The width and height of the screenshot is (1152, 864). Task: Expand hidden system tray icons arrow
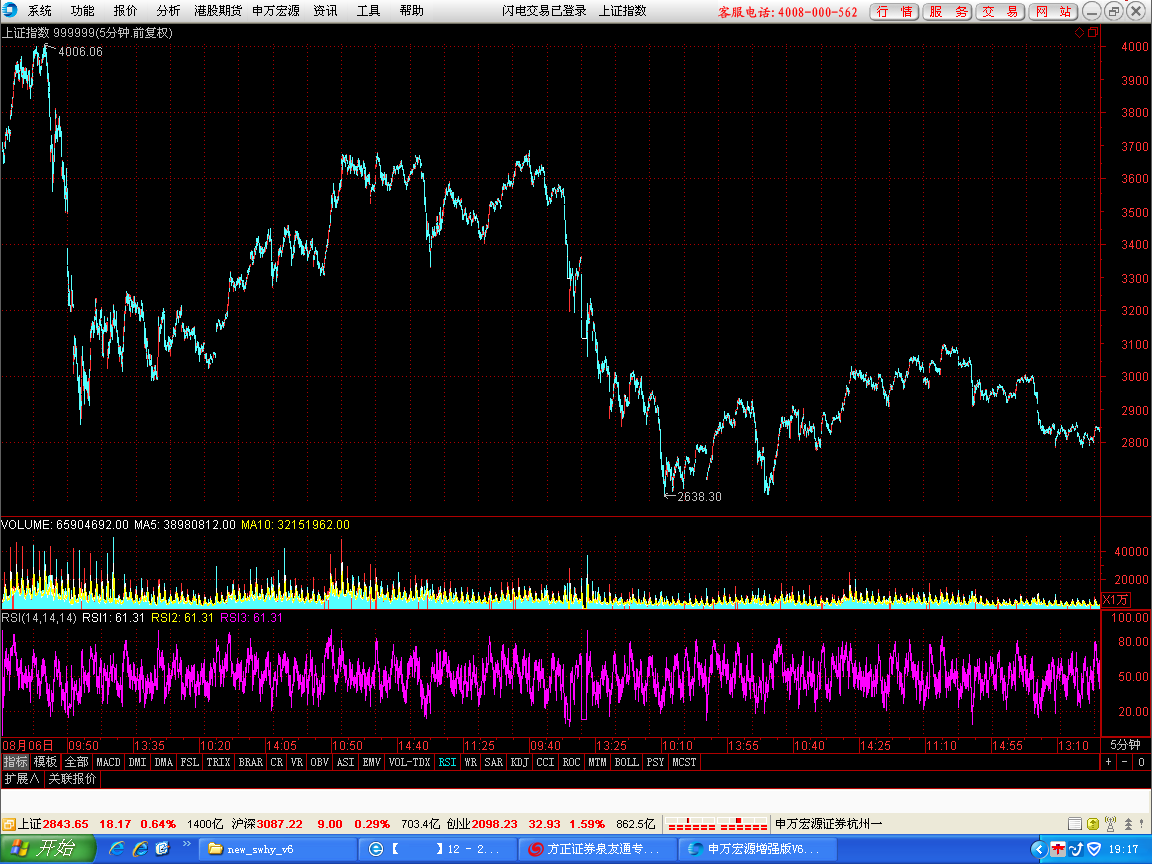pyautogui.click(x=1038, y=849)
